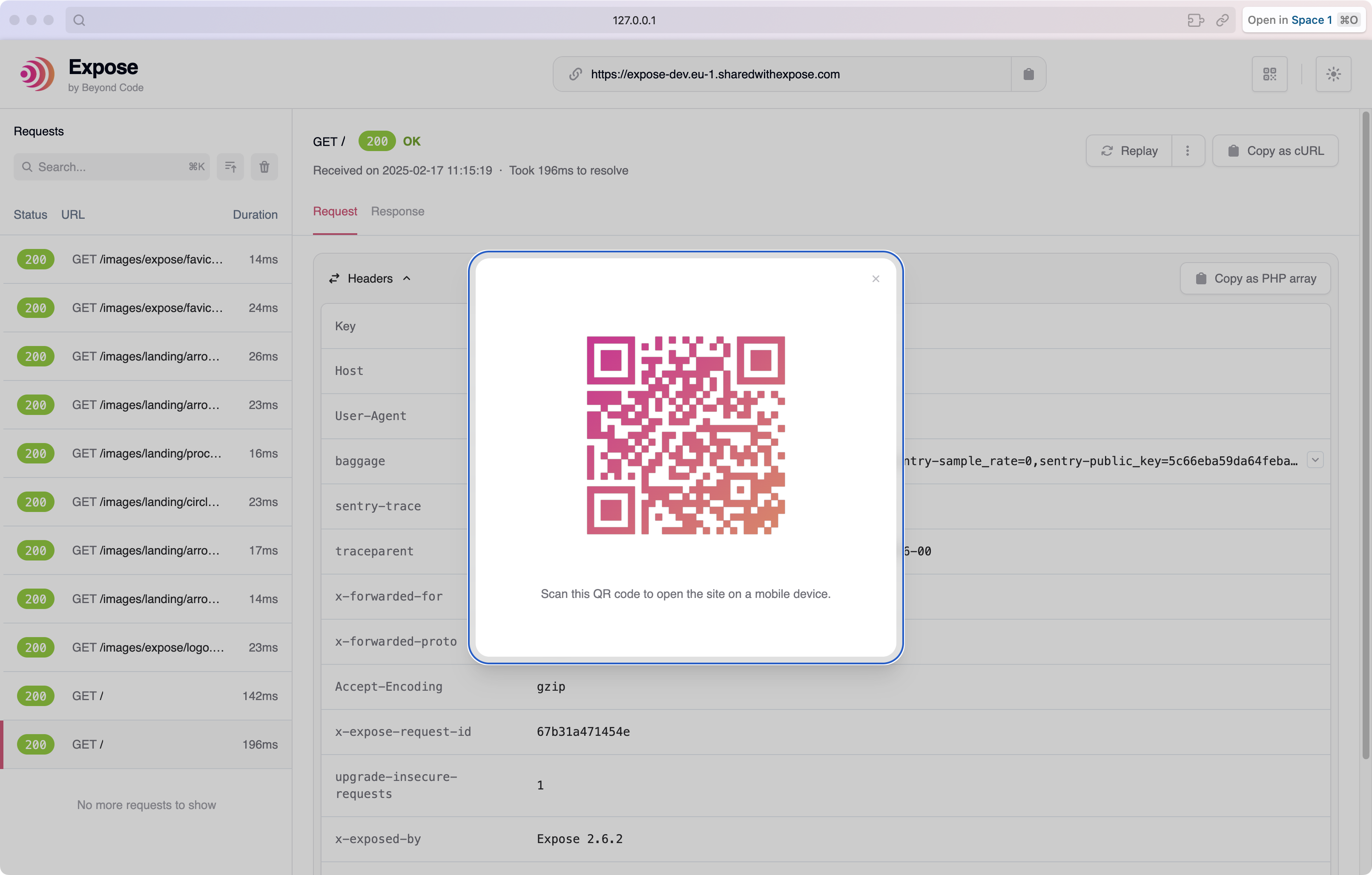Image resolution: width=1372 pixels, height=875 pixels.
Task: Select the Request tab
Action: (335, 211)
